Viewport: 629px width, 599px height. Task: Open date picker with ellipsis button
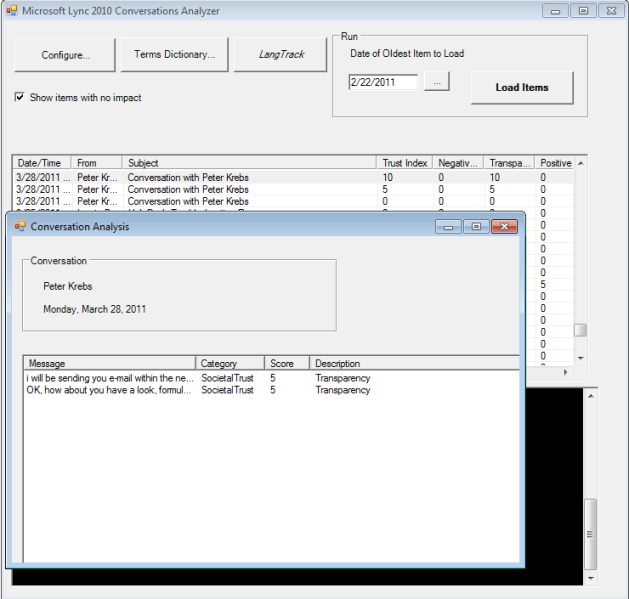point(437,82)
